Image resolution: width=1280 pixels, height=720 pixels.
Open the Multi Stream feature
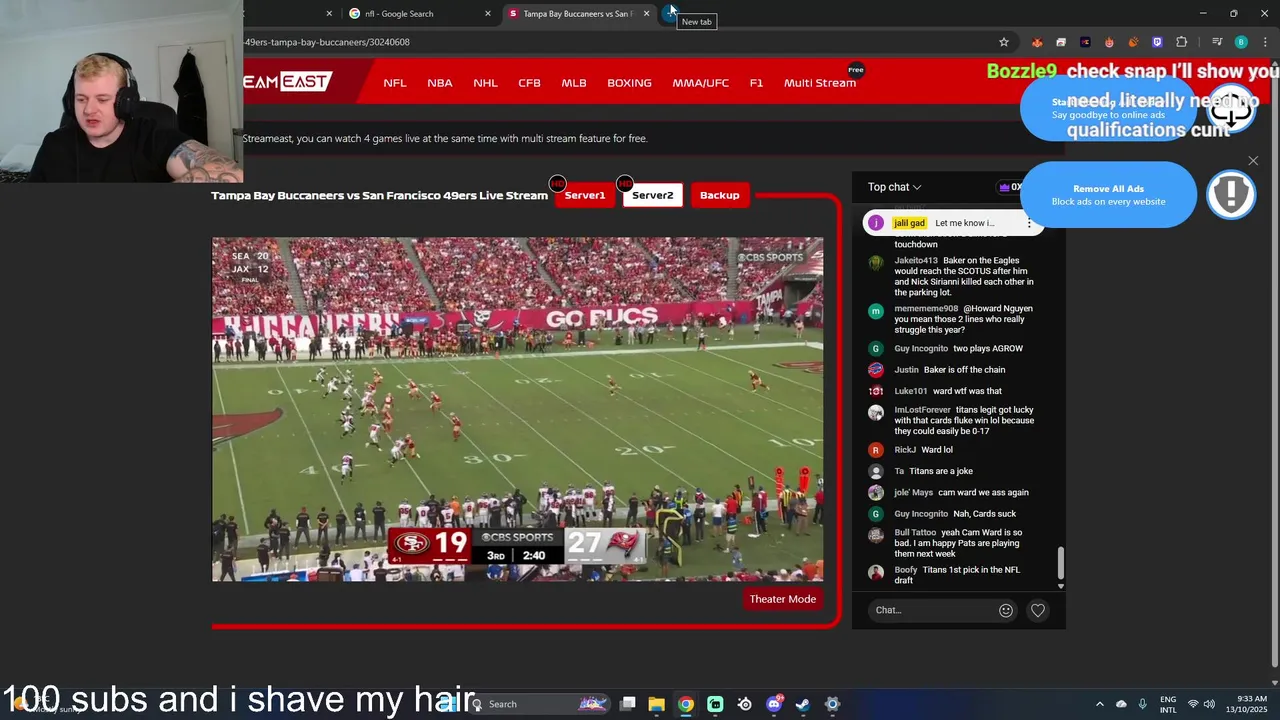pos(820,83)
